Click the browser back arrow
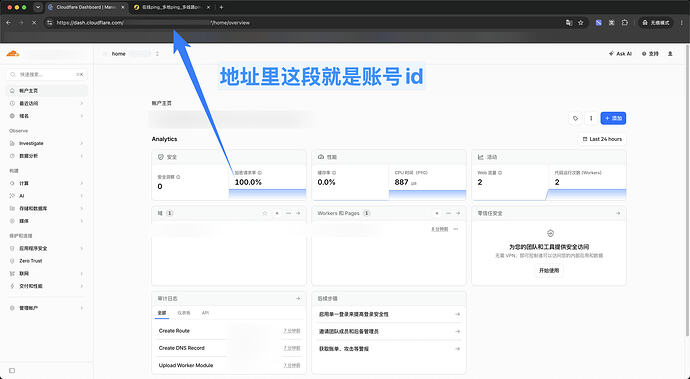 point(8,22)
